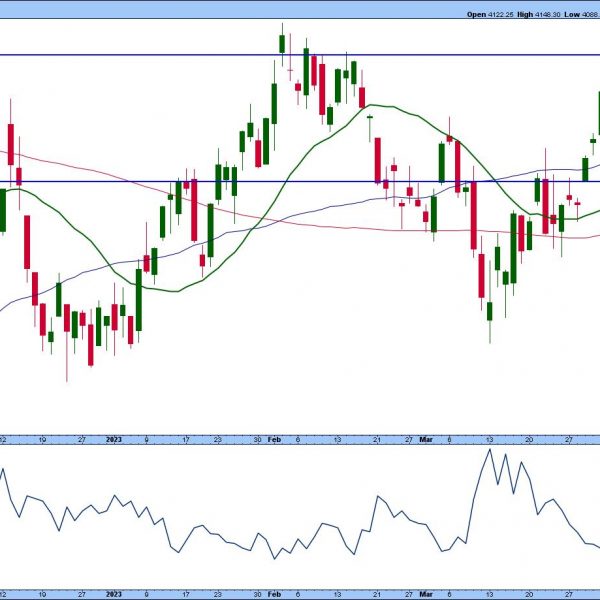This screenshot has height=600, width=600.
Task: Click "17" on the indicator panel's date axis
Action: click(186, 594)
